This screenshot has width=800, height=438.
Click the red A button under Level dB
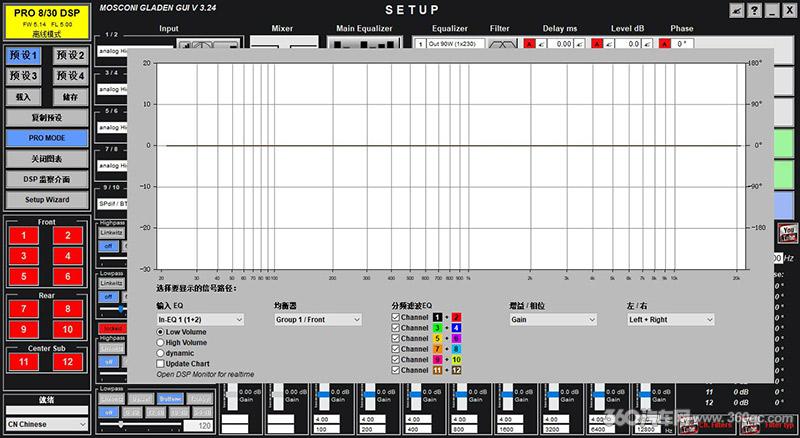597,44
